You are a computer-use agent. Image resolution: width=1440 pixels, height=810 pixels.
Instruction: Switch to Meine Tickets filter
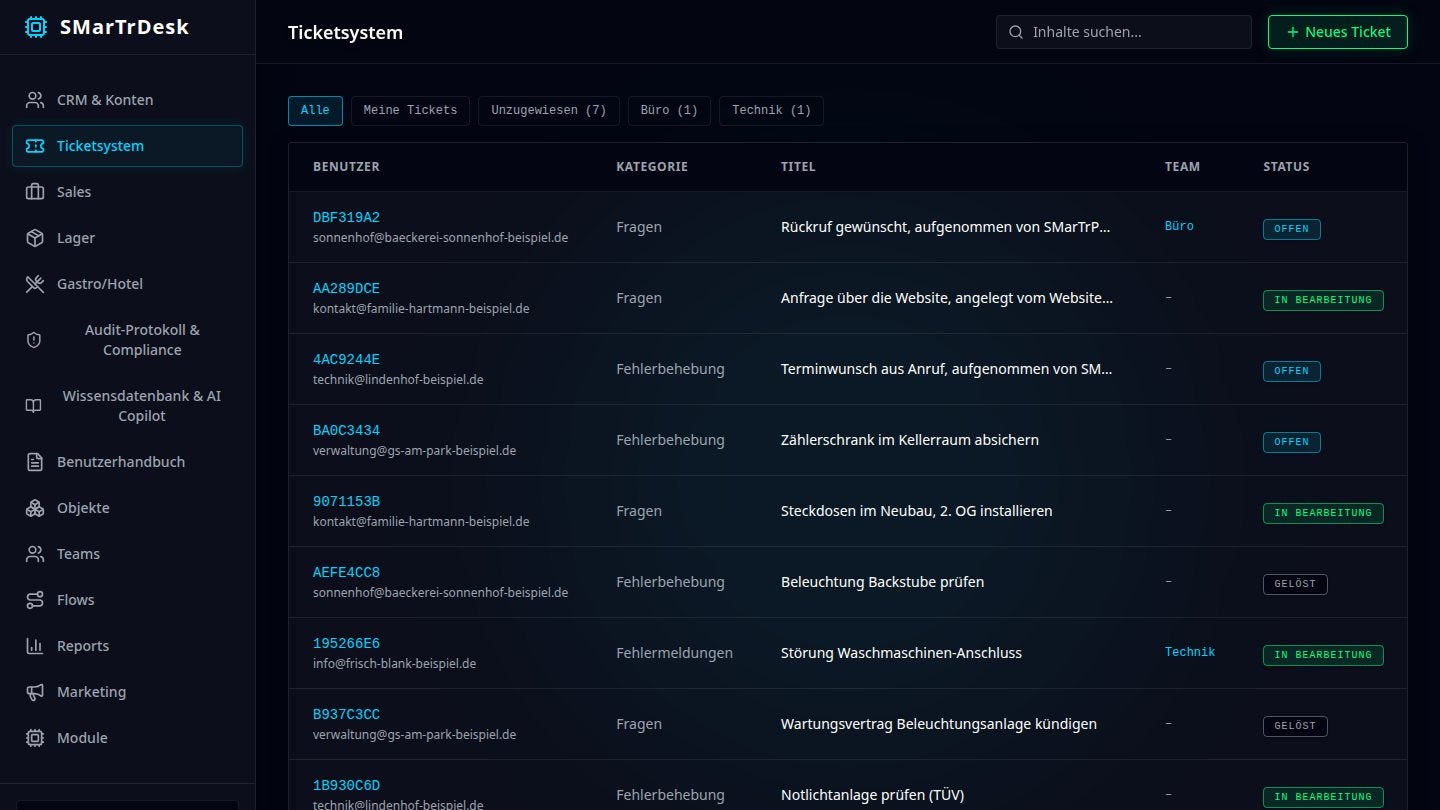coord(410,110)
